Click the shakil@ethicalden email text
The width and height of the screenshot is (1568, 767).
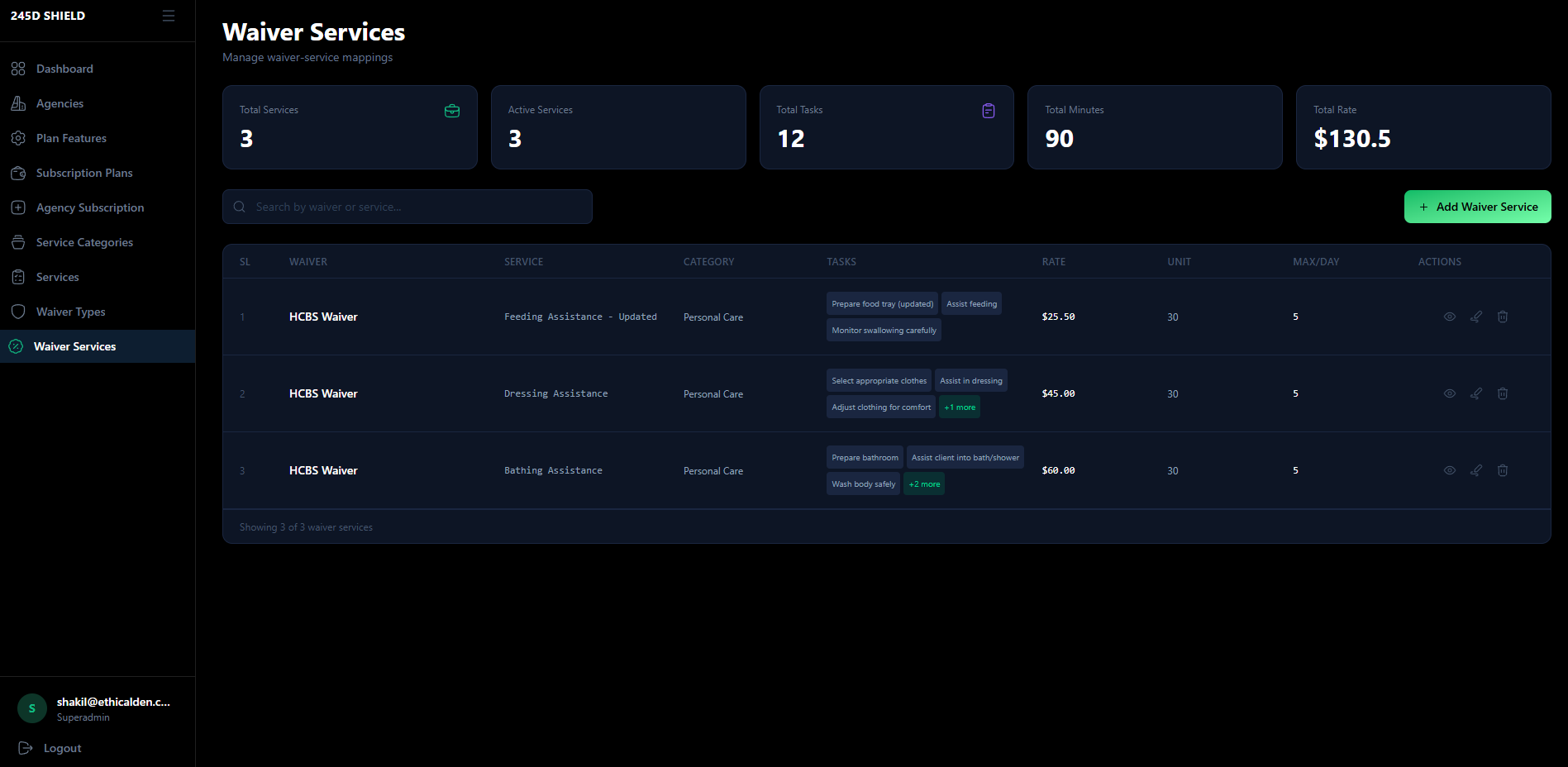(x=113, y=702)
